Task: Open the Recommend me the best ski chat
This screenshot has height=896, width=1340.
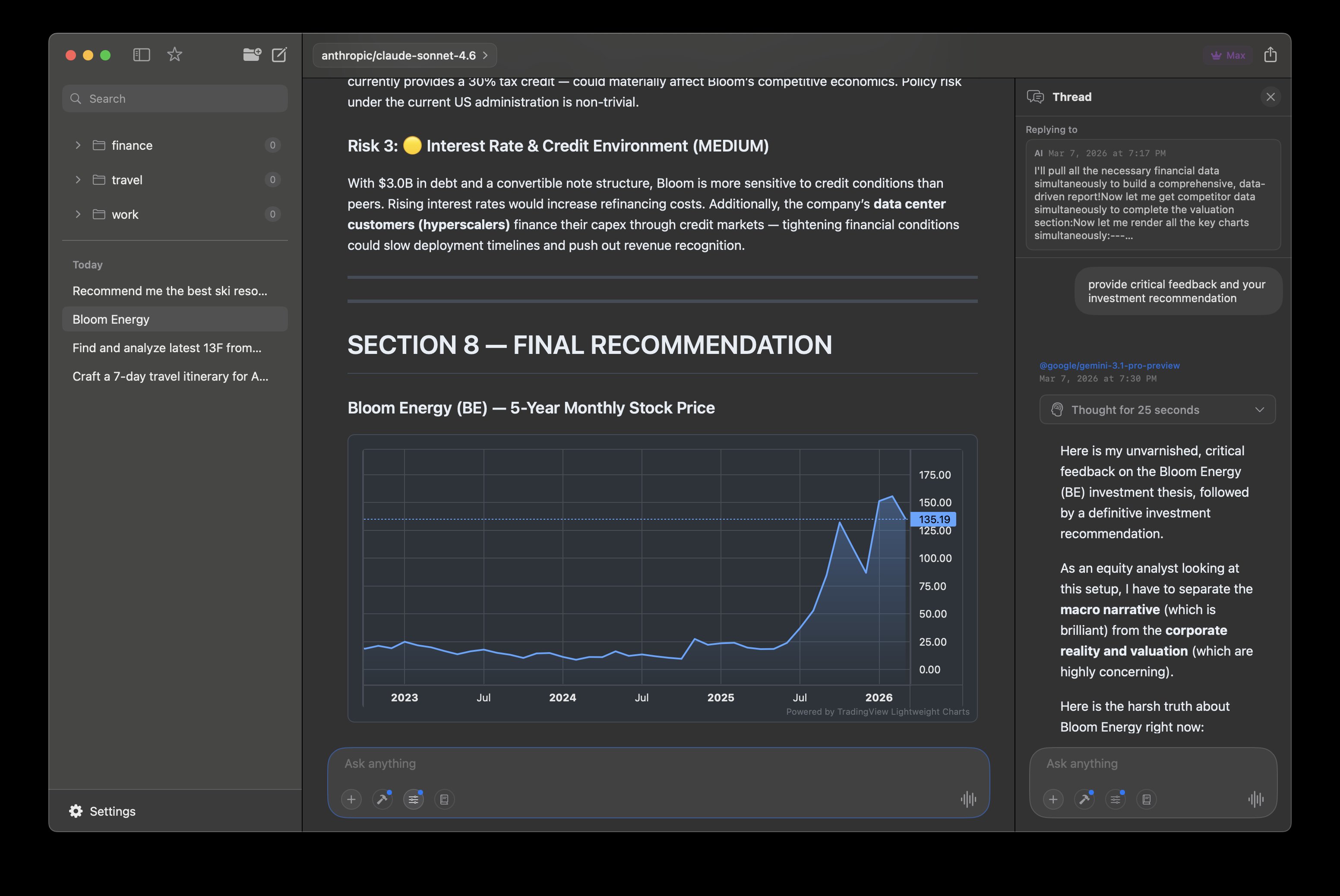Action: click(x=170, y=290)
